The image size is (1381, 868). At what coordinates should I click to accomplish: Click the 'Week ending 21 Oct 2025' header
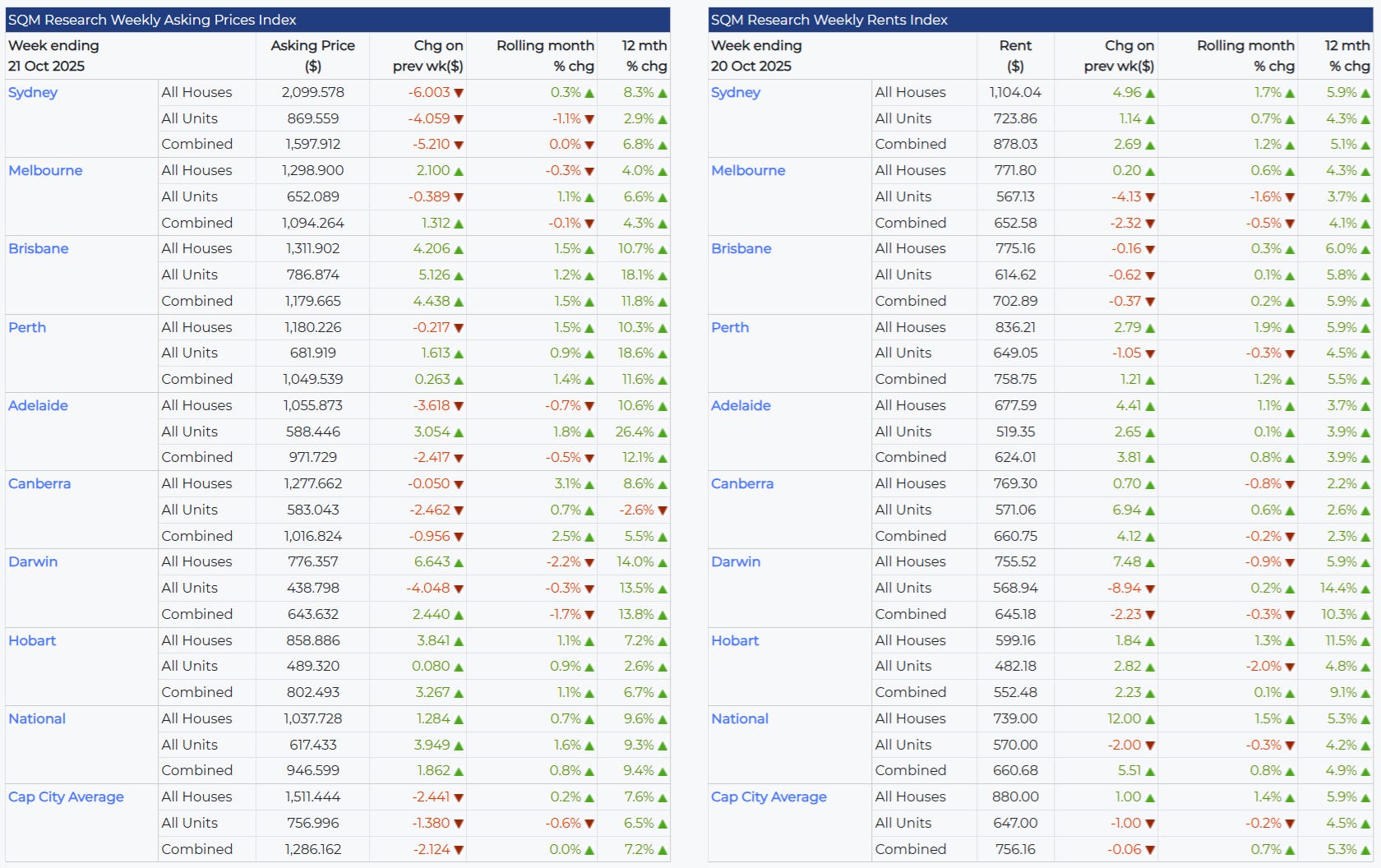[x=53, y=56]
